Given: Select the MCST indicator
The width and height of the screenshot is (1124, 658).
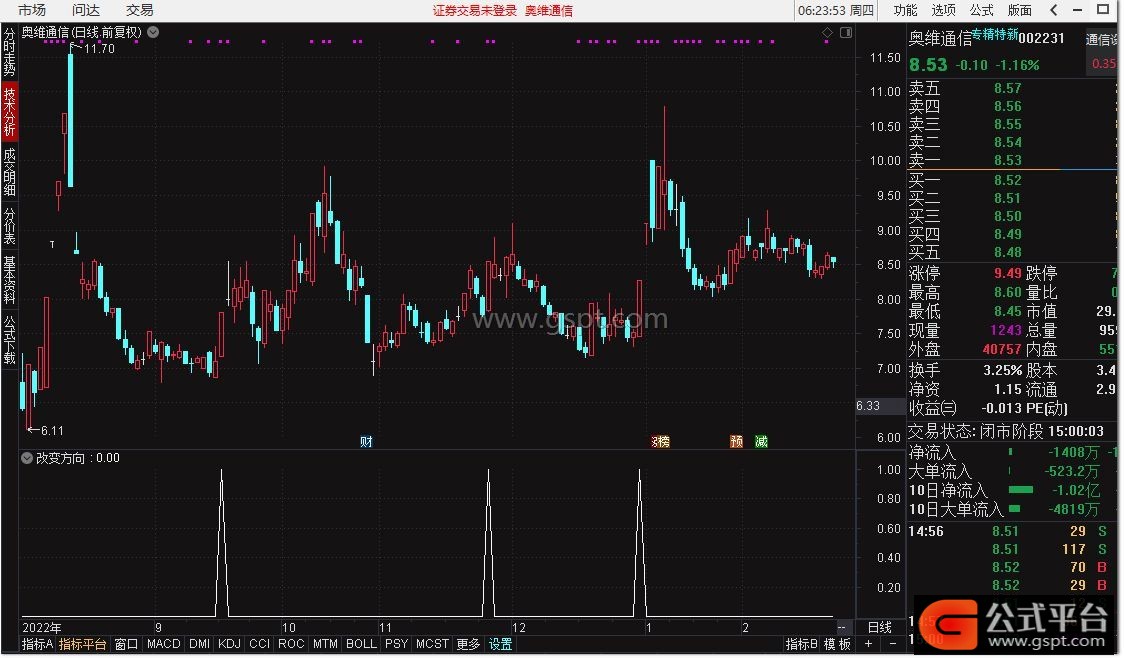Looking at the screenshot, I should (432, 644).
